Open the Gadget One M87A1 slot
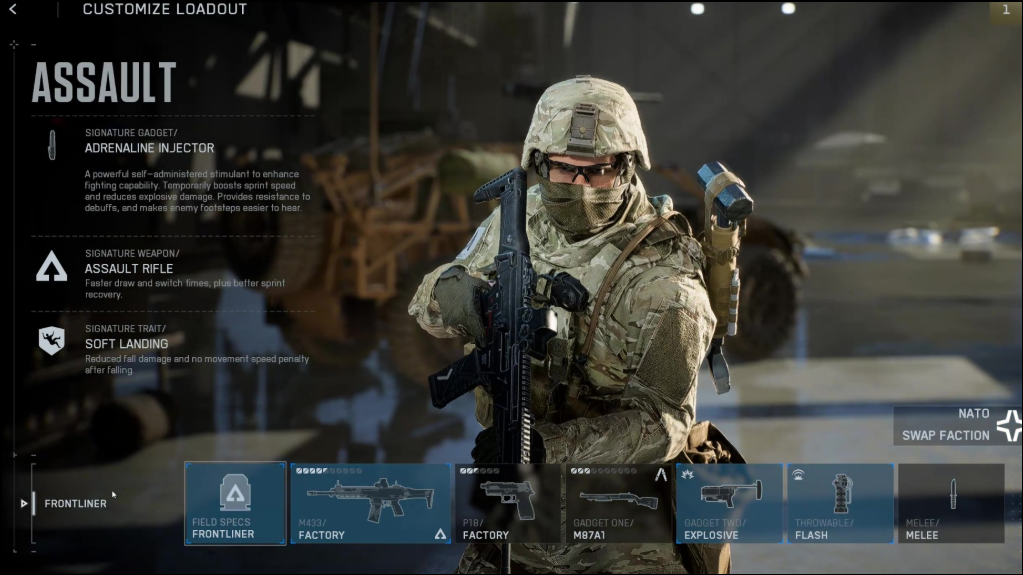 pos(618,503)
